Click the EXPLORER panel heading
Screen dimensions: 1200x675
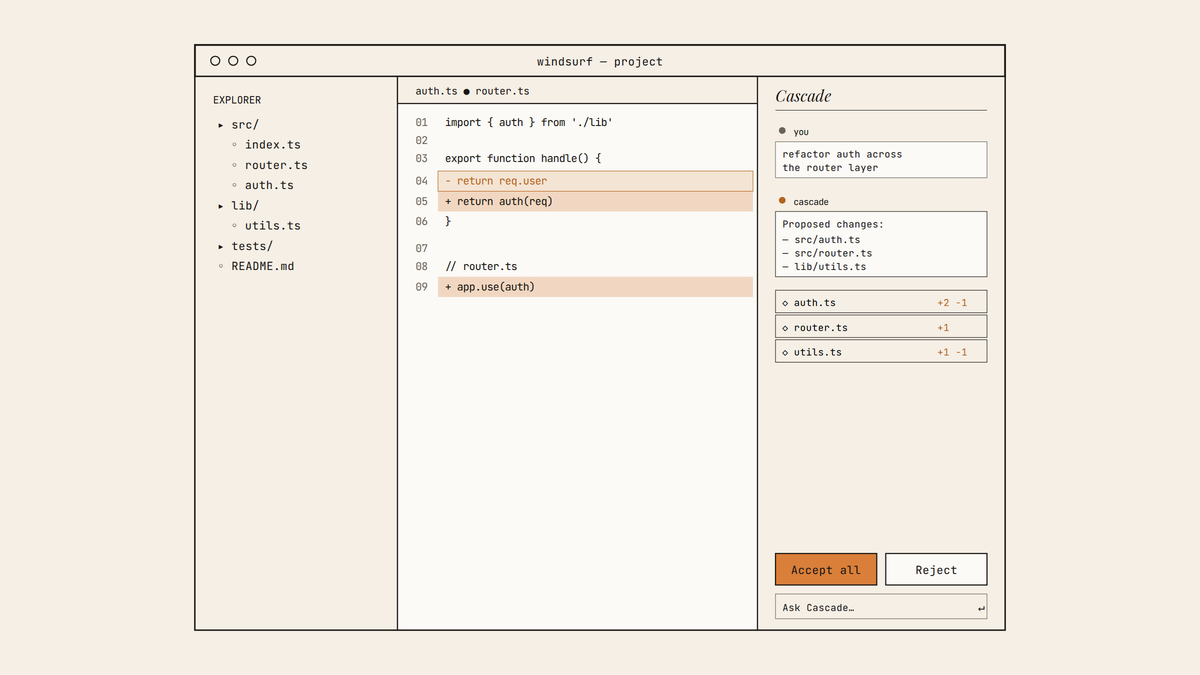pyautogui.click(x=237, y=100)
